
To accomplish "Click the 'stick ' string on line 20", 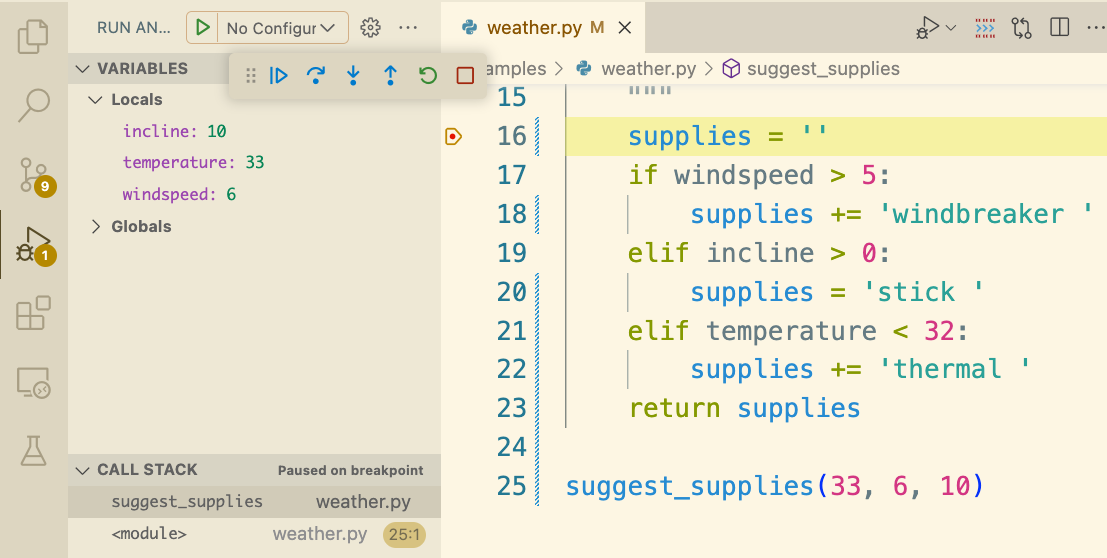I will (x=925, y=292).
